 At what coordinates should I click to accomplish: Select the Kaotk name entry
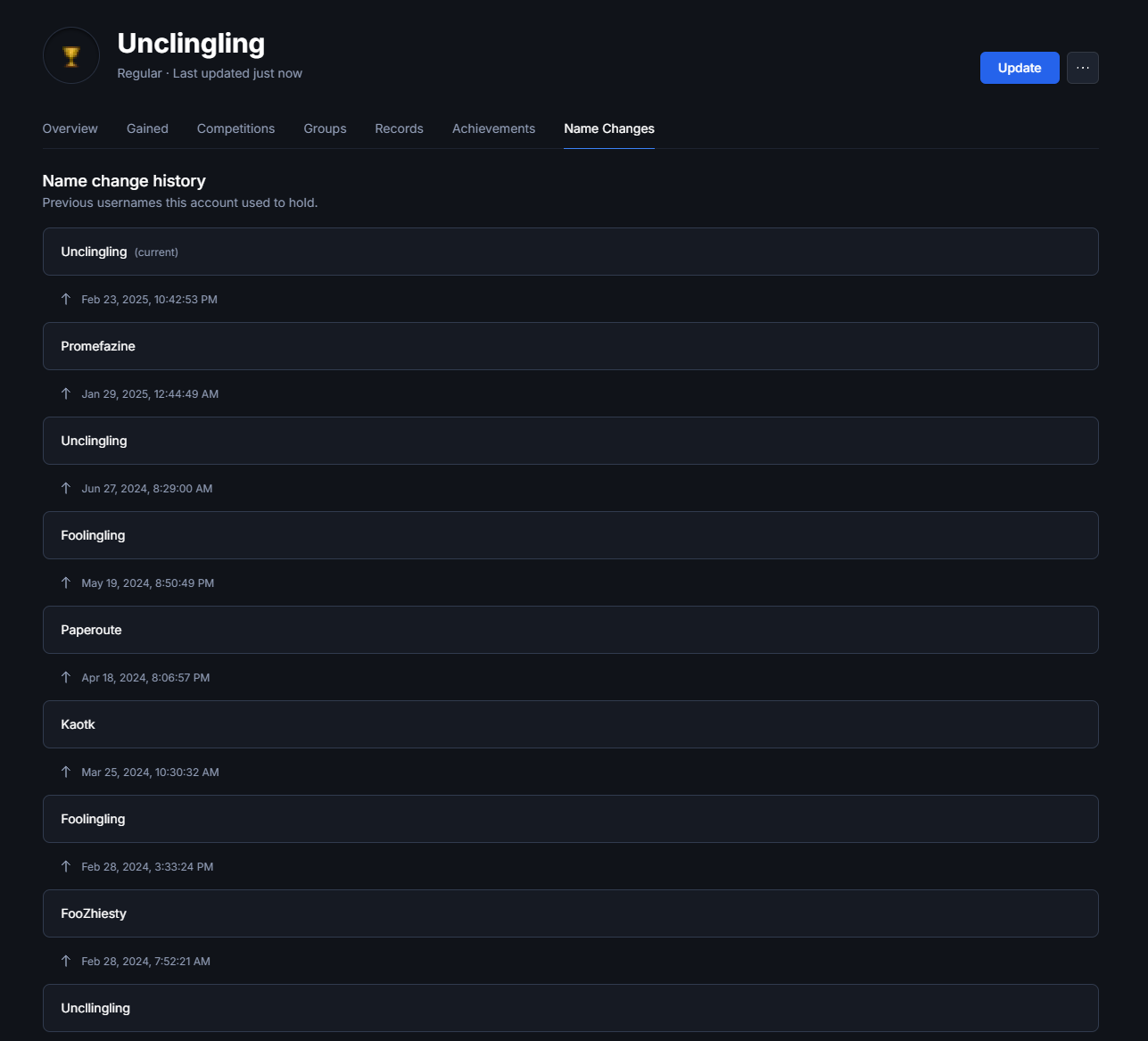[x=571, y=724]
